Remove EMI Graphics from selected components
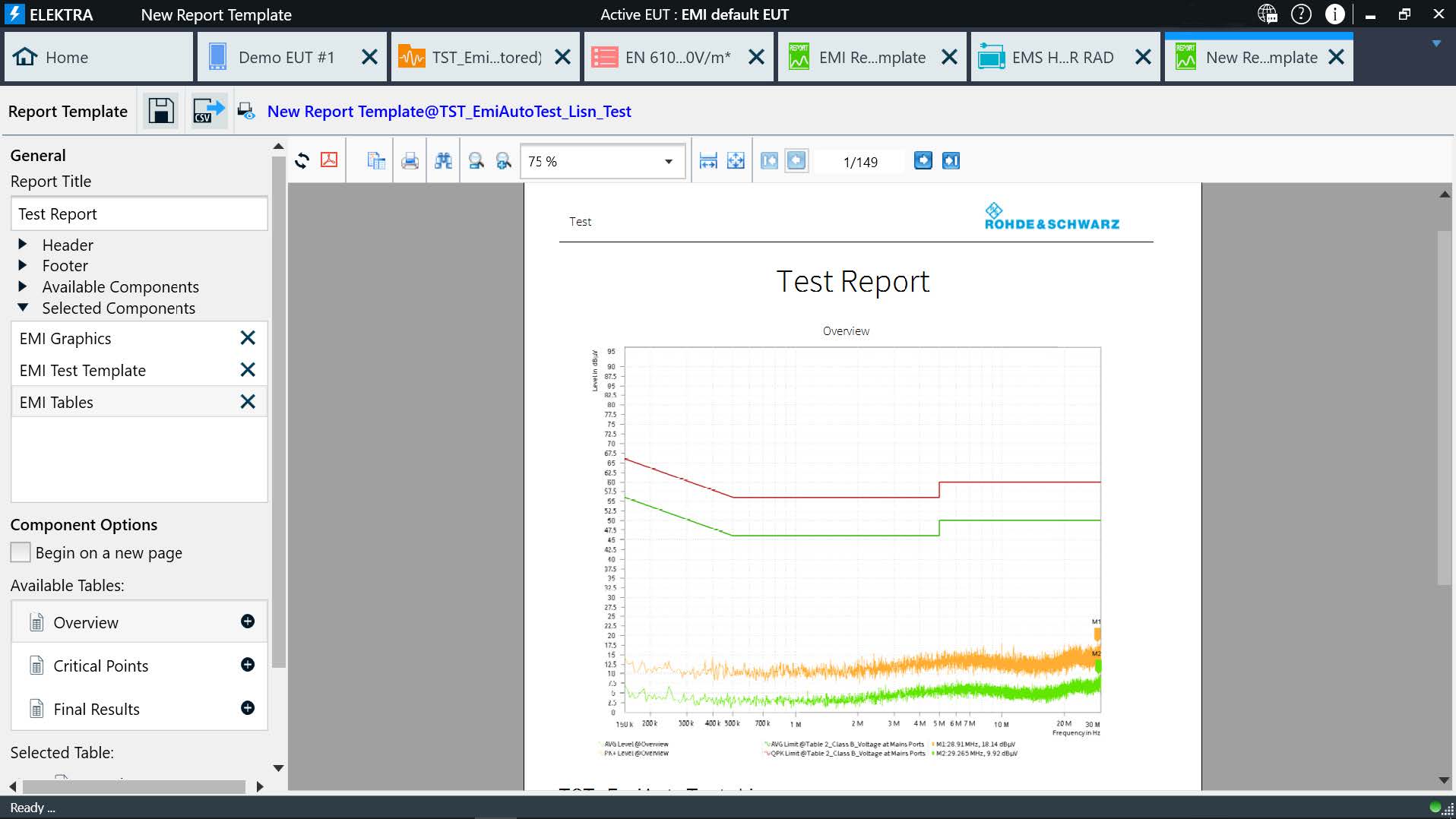Screen dimensions: 1456x819 248,338
